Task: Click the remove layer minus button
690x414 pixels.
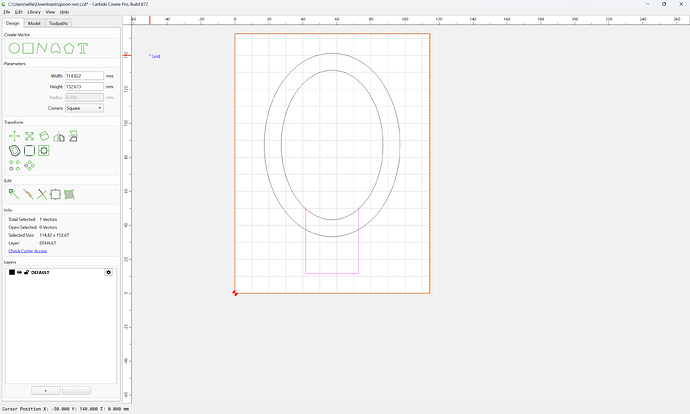Action: click(77, 391)
